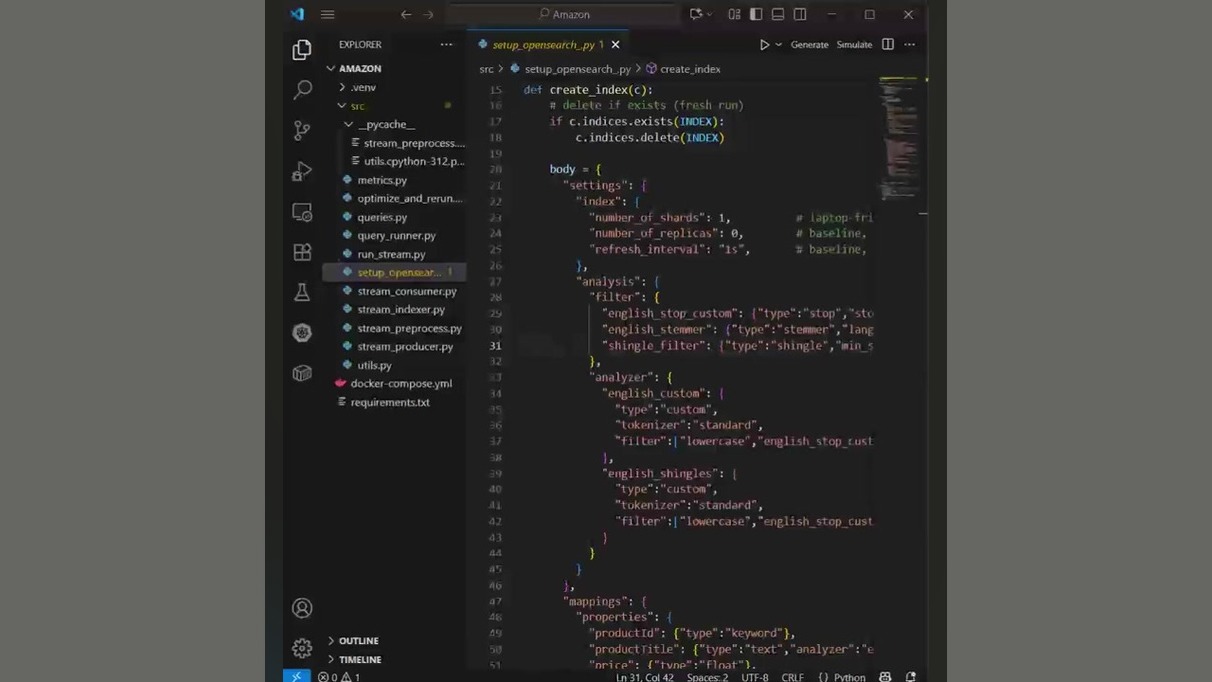This screenshot has width=1212, height=682.
Task: Change indentation via Spaces: 2
Action: click(707, 676)
